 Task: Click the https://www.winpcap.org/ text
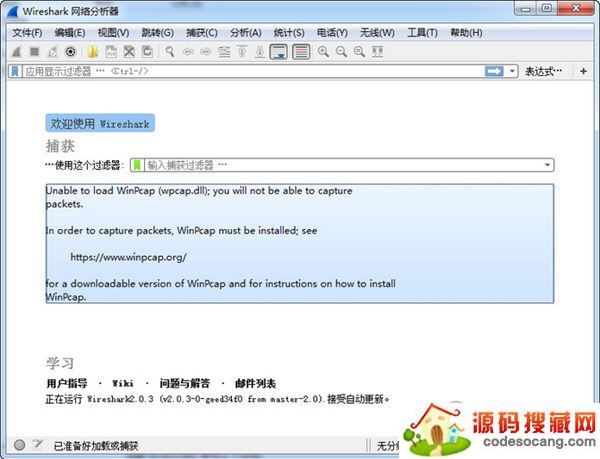129,257
